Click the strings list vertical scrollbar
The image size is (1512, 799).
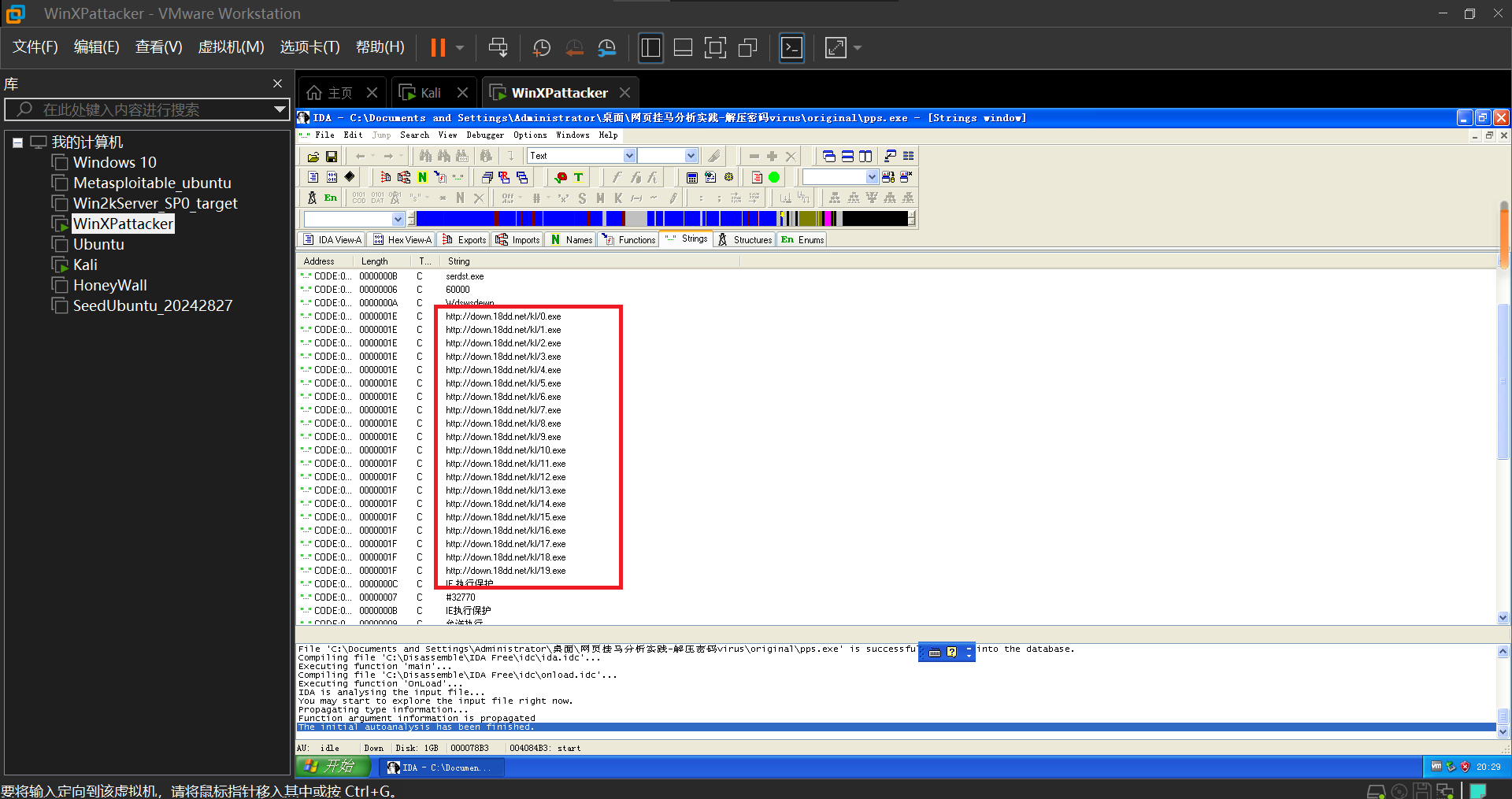tap(1503, 441)
